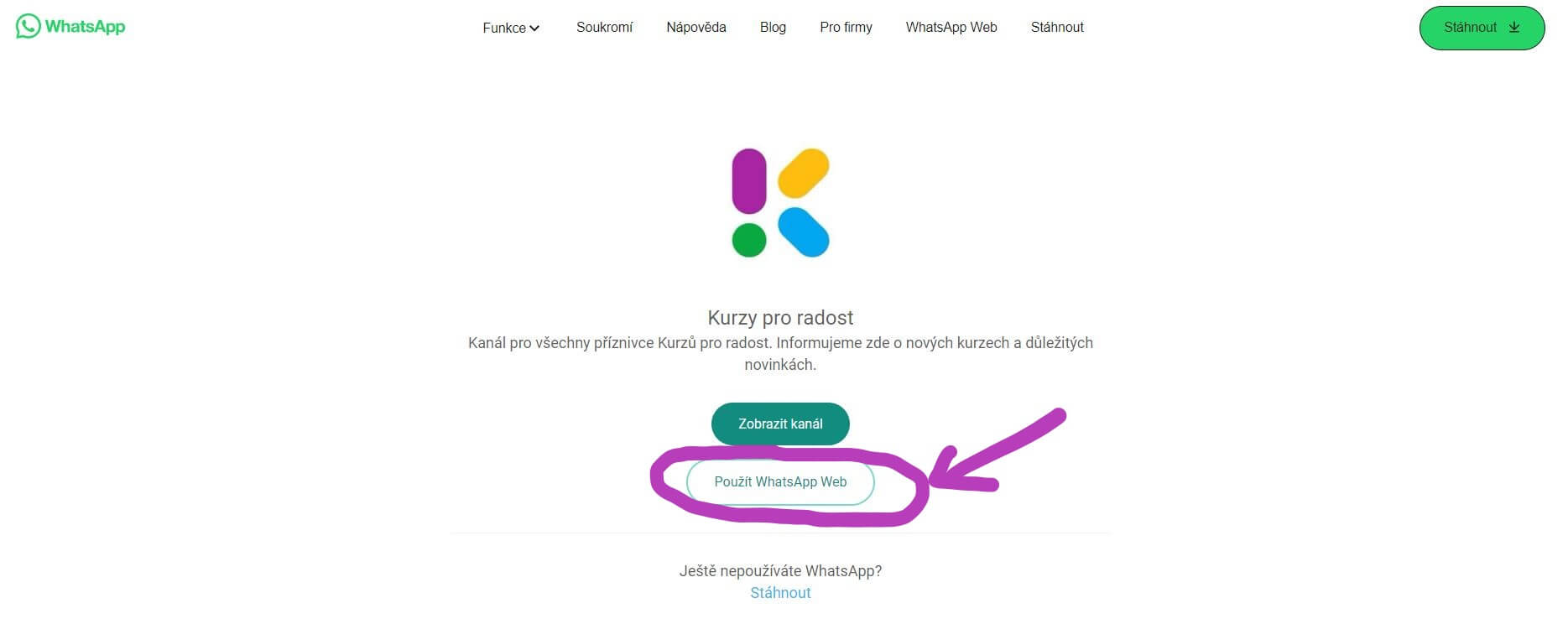This screenshot has height=624, width=1568.
Task: Go to Soukromí in the navigation bar
Action: 604,27
